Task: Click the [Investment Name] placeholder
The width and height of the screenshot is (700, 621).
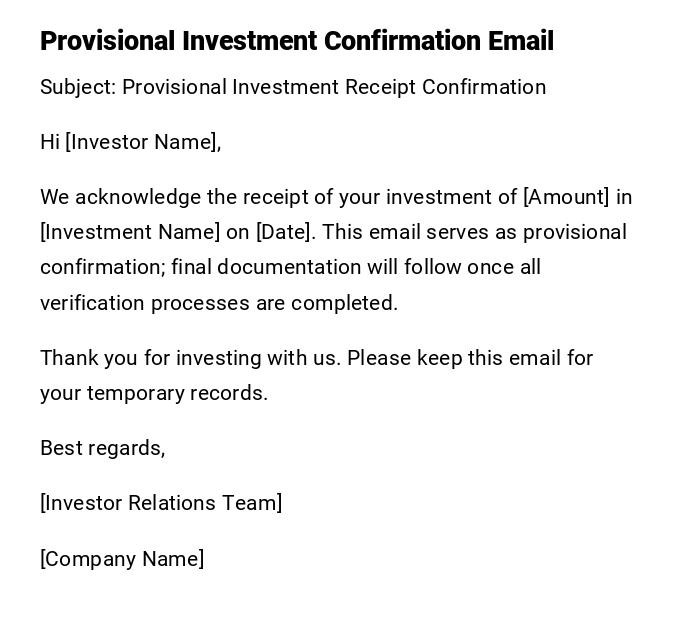Action: point(130,232)
